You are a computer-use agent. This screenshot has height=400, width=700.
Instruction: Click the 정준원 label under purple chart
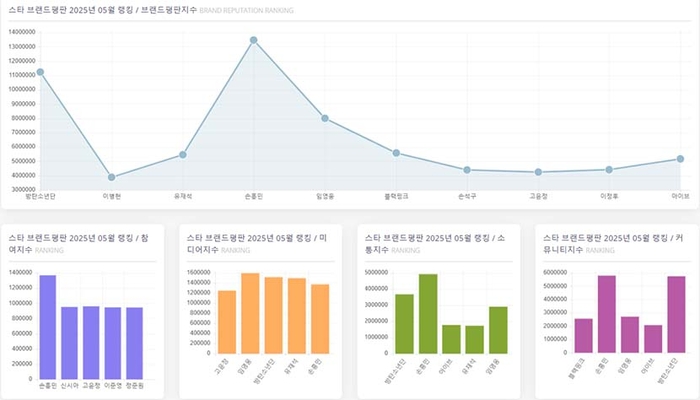(x=134, y=386)
